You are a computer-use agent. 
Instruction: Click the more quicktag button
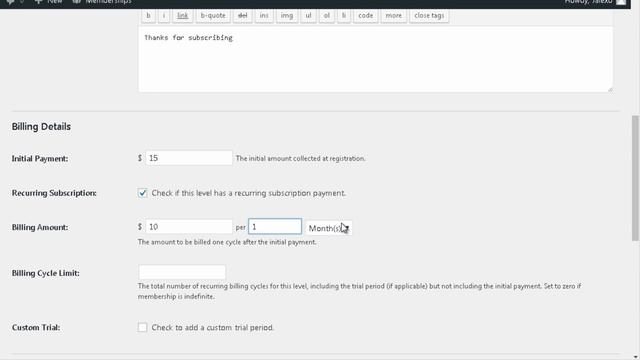[x=393, y=16]
